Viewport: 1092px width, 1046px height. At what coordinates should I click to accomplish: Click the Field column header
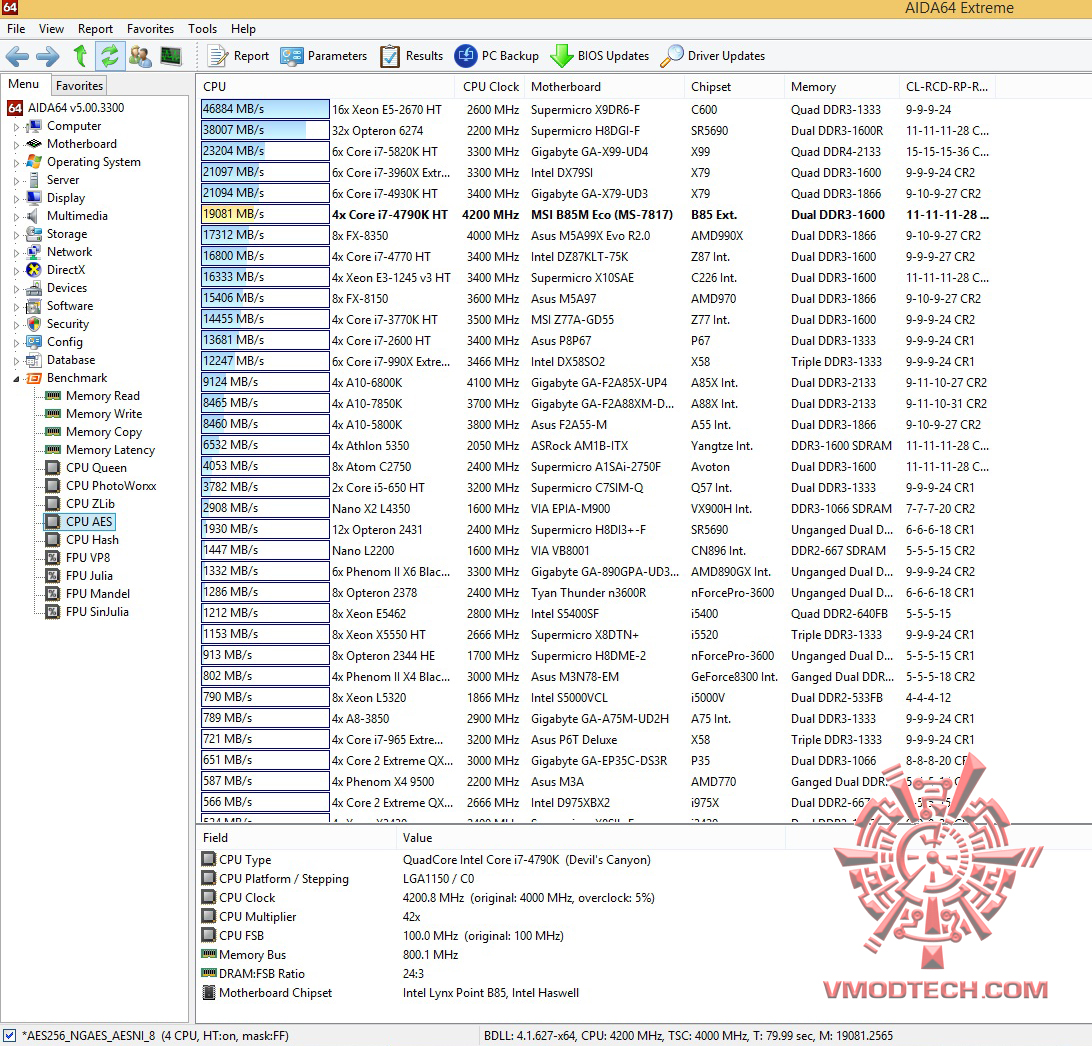(x=297, y=838)
